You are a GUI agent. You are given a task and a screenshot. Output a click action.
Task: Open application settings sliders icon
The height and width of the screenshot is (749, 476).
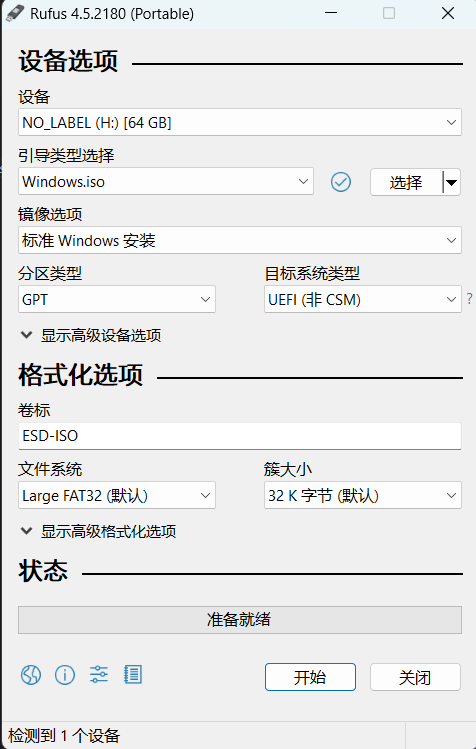pos(99,674)
